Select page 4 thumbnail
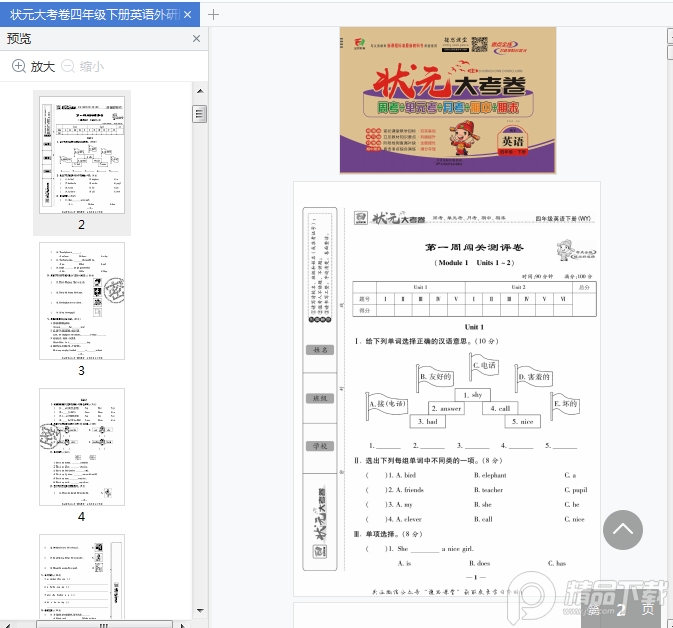Image resolution: width=673 pixels, height=628 pixels. (82, 447)
